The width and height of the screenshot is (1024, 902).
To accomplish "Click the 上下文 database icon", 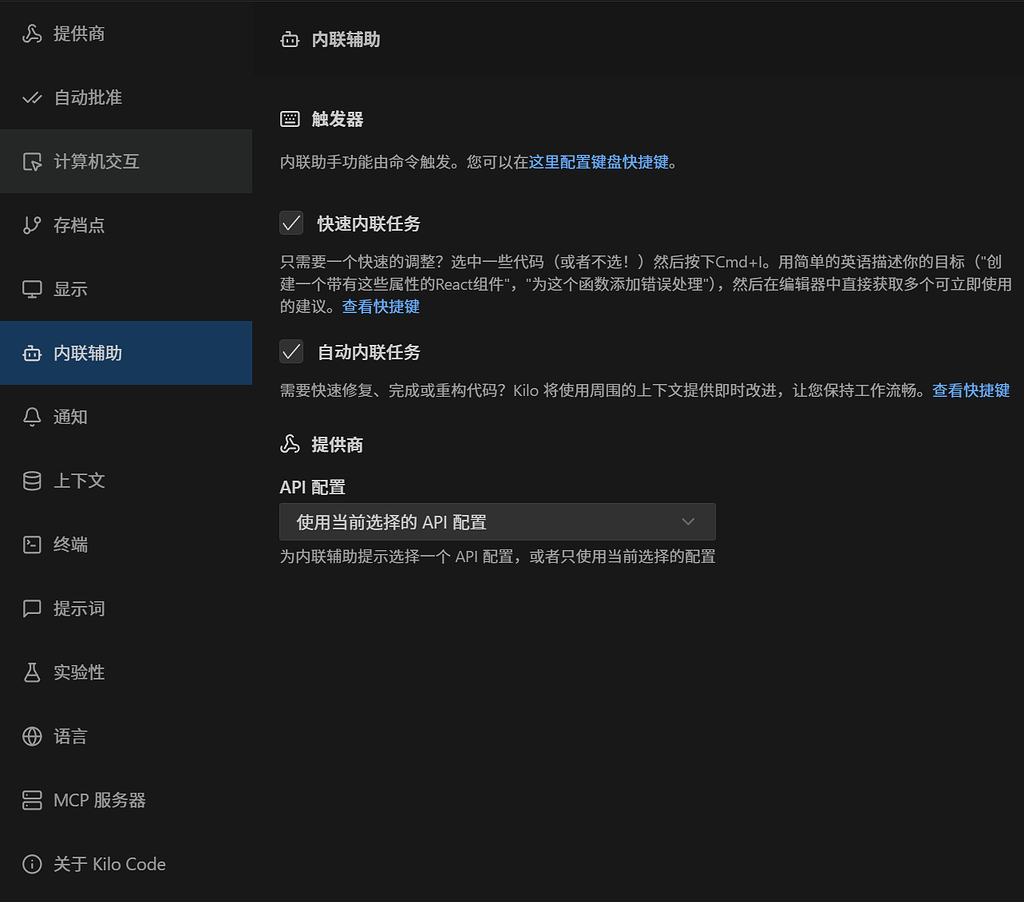I will pyautogui.click(x=31, y=481).
